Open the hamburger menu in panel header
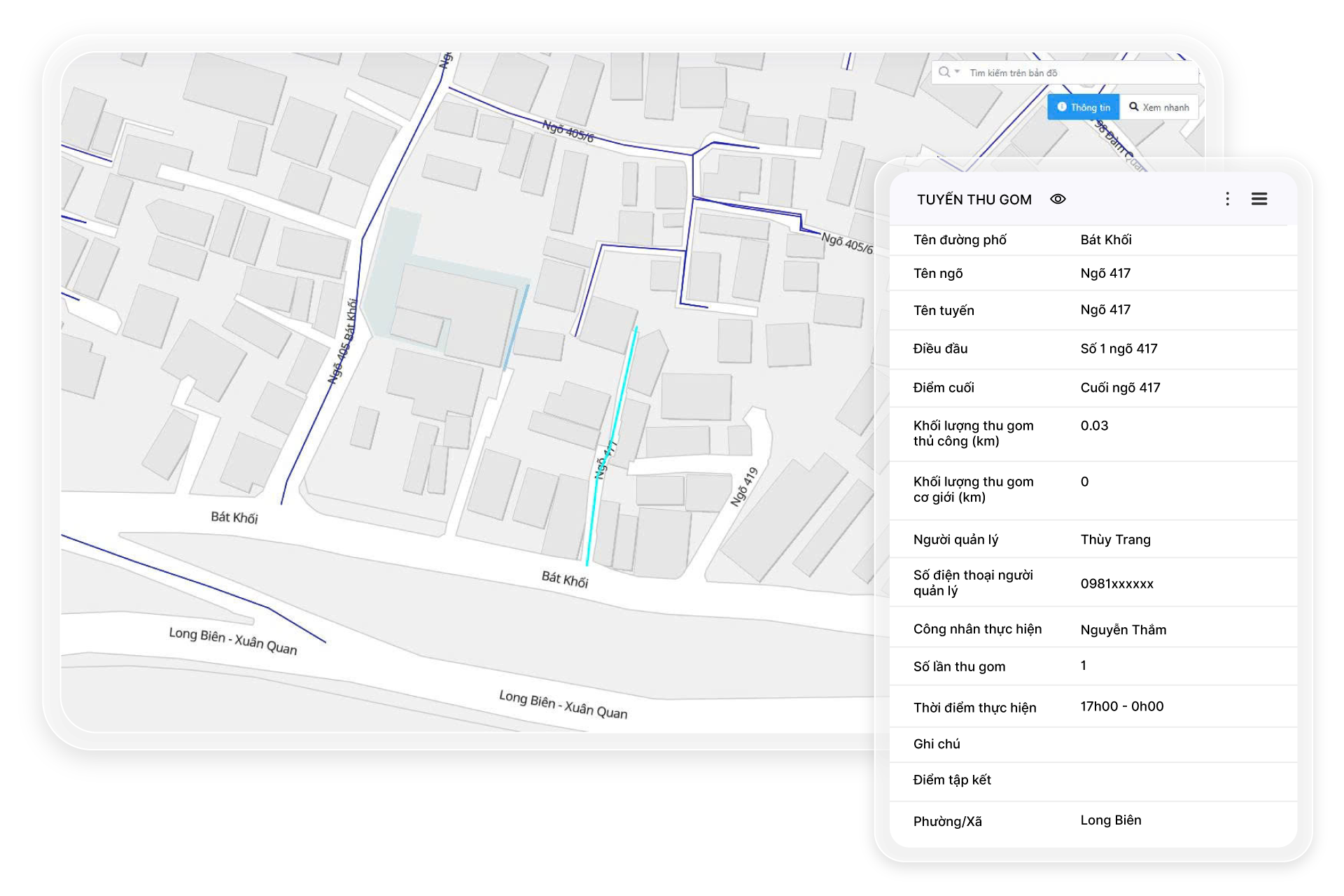The image size is (1344, 896). click(x=1259, y=199)
